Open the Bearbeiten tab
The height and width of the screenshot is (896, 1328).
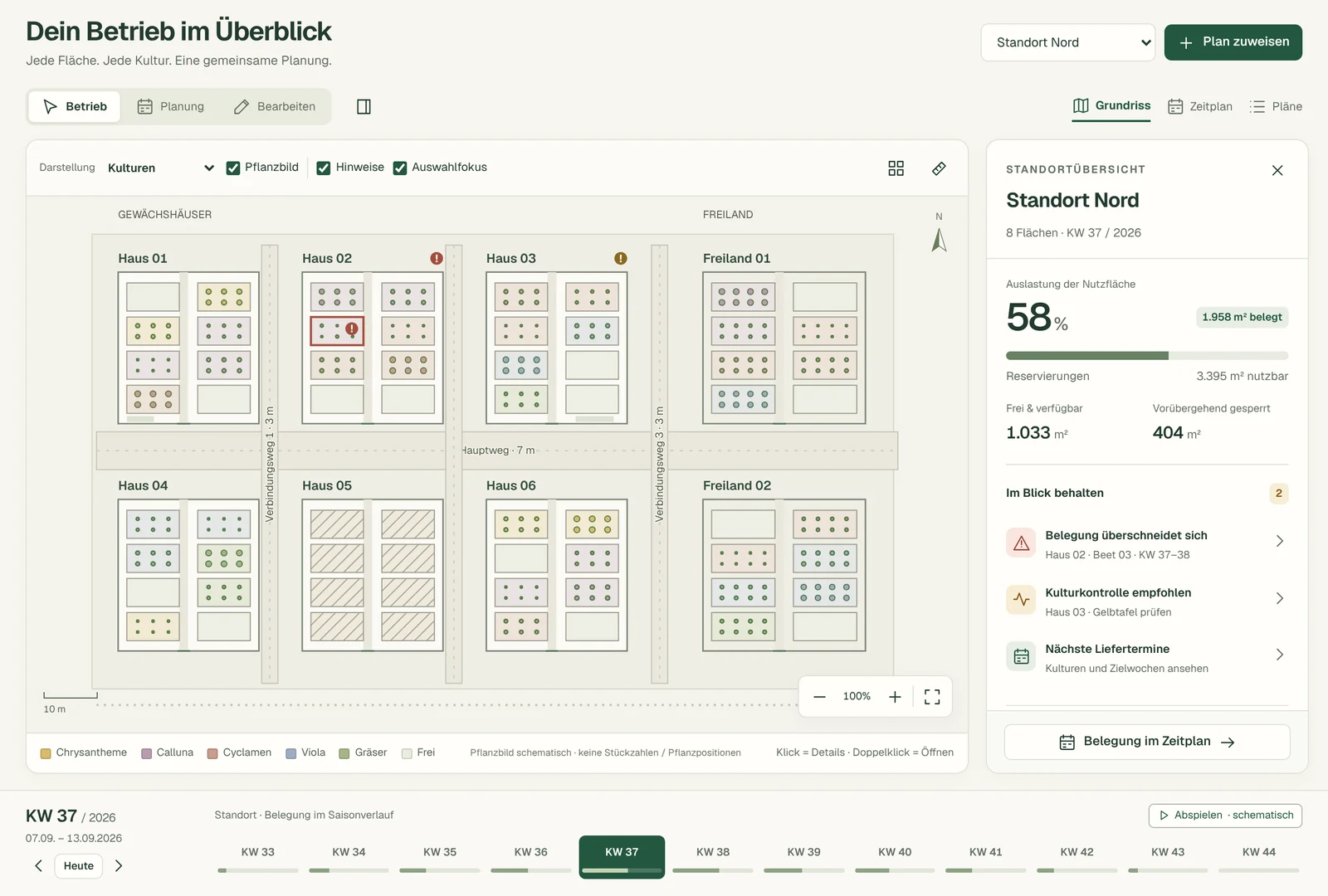[275, 106]
